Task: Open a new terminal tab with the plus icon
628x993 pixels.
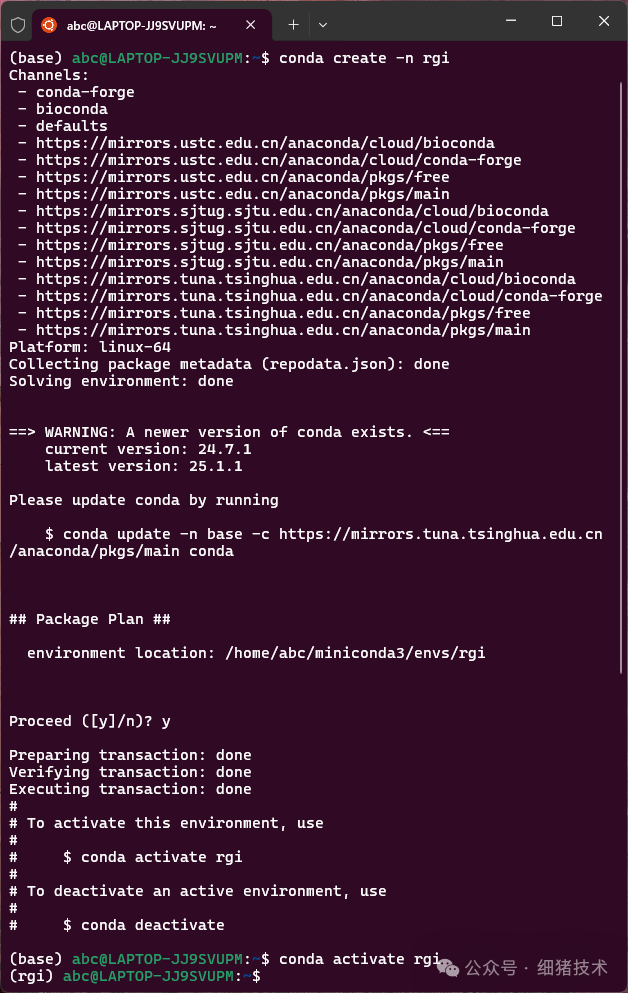Action: point(291,24)
